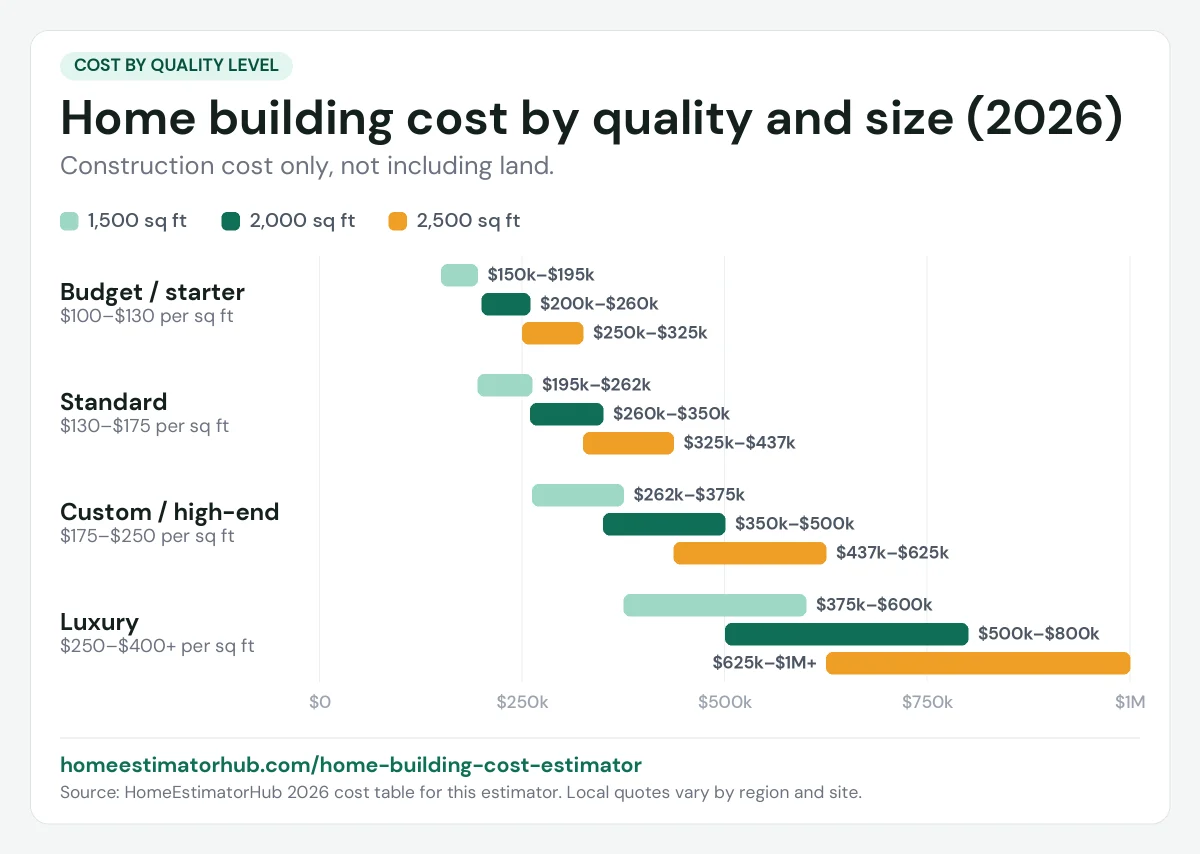Click the chart title 'Home building cost by quality and size (2026)'
Screen dimensions: 1200x854
(x=592, y=118)
